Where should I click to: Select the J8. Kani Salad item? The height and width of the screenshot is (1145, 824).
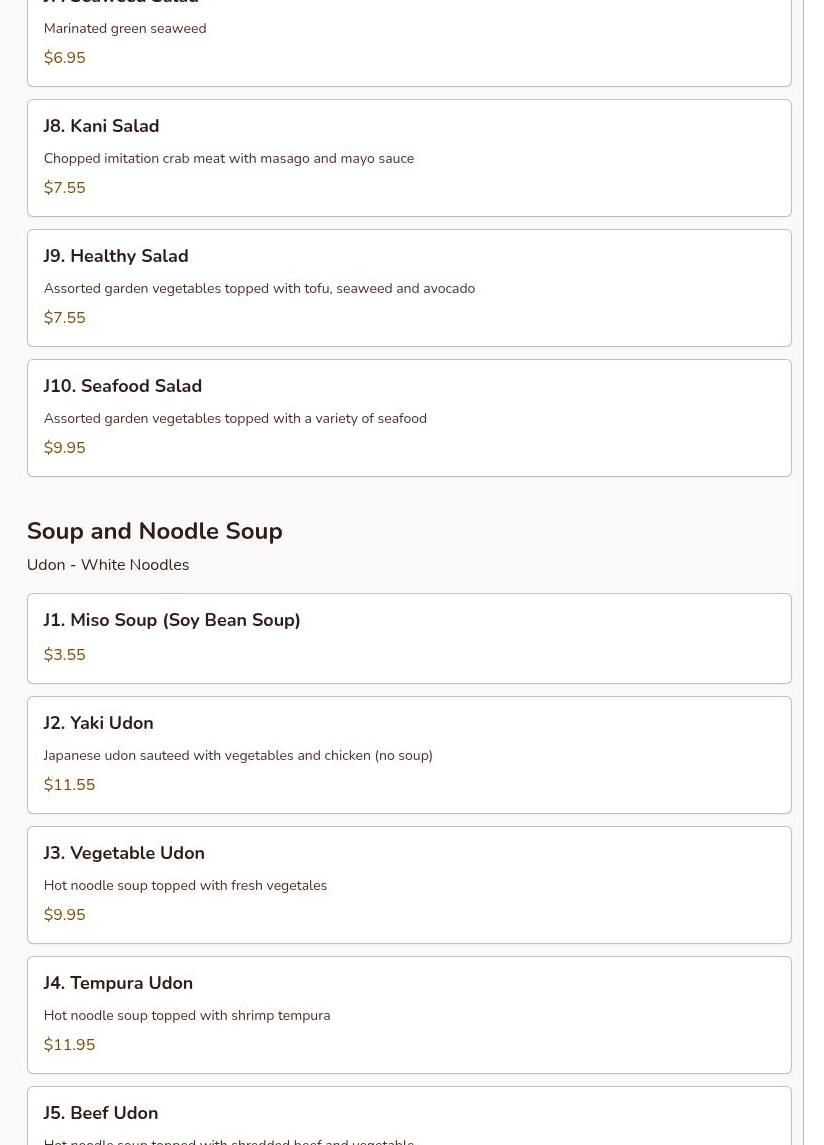[409, 158]
